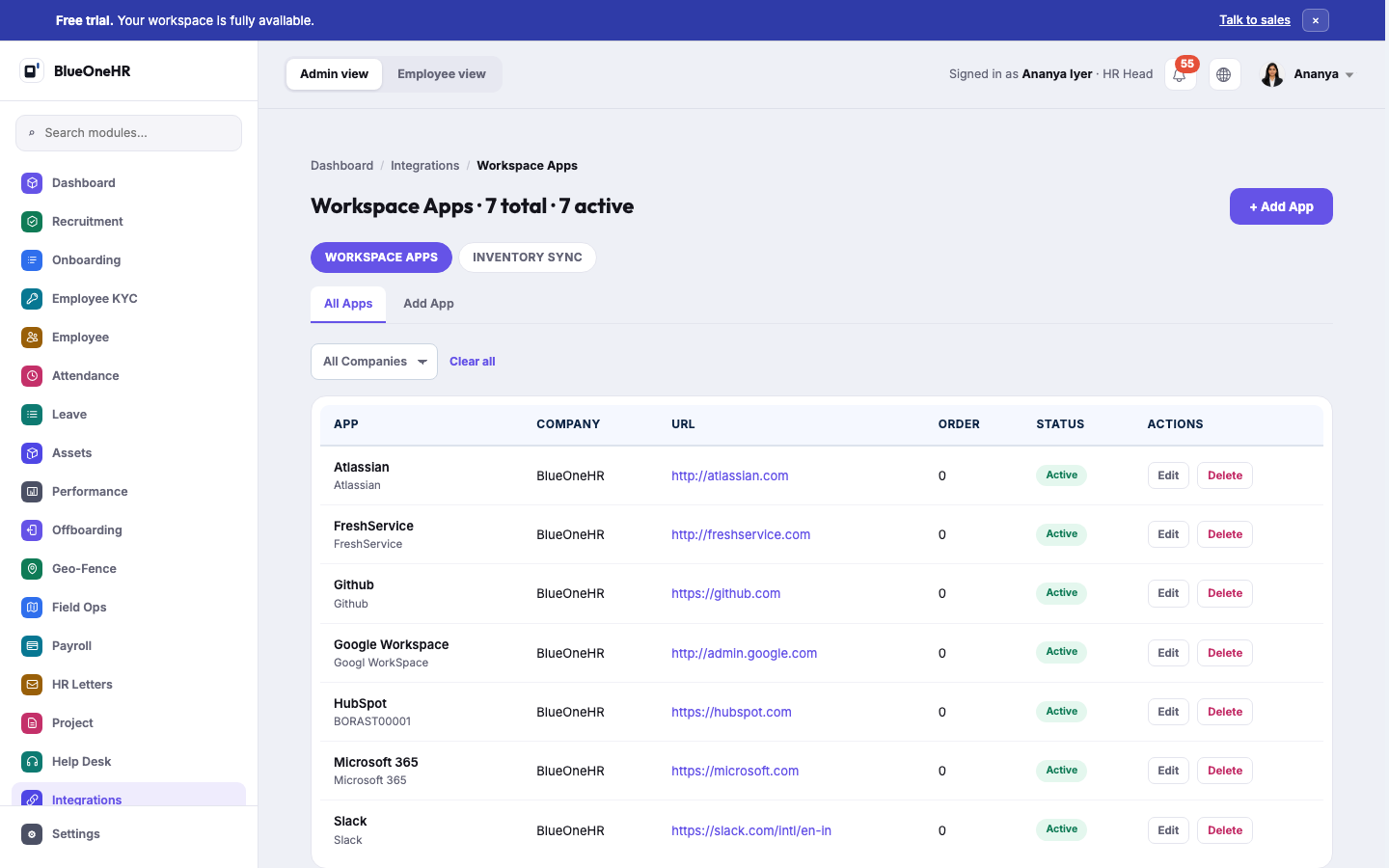
Task: Go to Integrations breadcrumb
Action: (424, 166)
